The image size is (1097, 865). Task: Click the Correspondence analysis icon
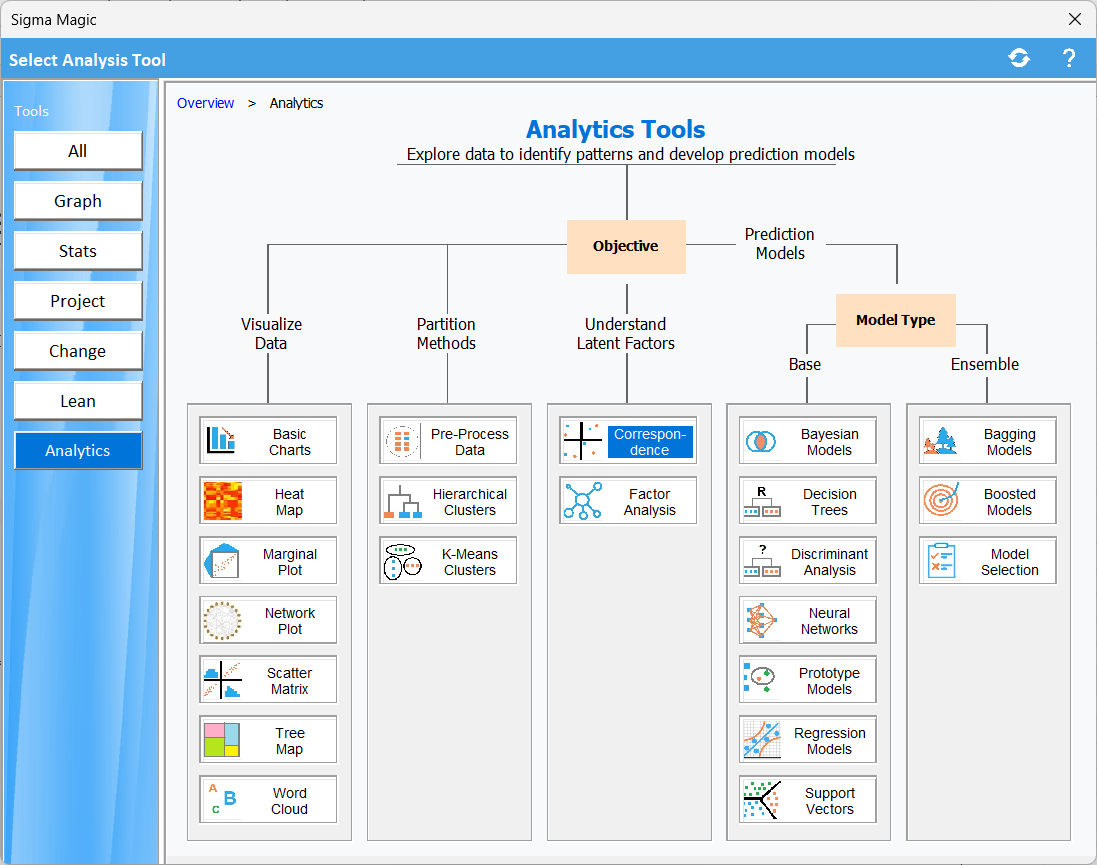pyautogui.click(x=582, y=441)
